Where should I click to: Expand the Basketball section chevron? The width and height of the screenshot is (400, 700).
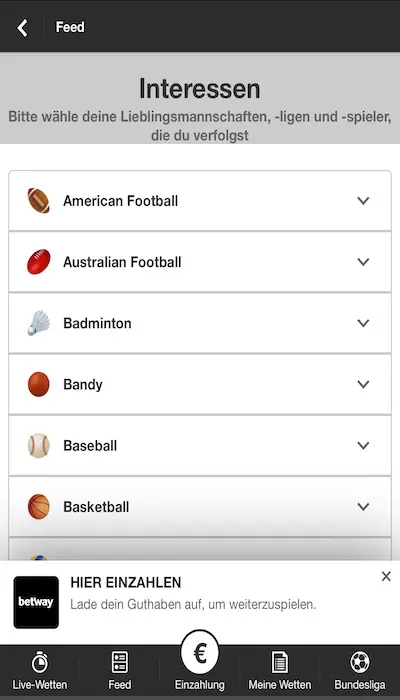pyautogui.click(x=363, y=507)
